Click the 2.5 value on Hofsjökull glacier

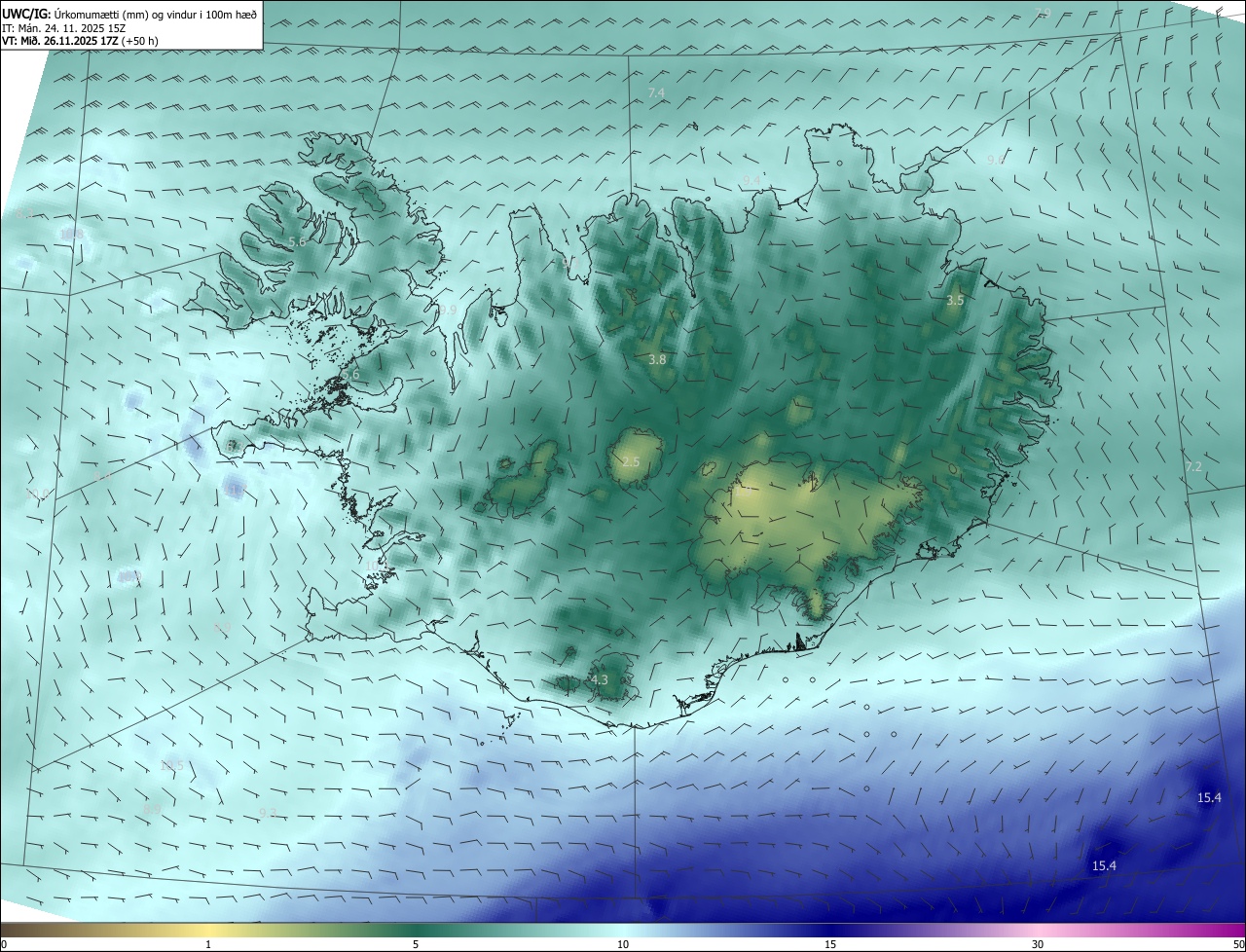[x=631, y=461]
